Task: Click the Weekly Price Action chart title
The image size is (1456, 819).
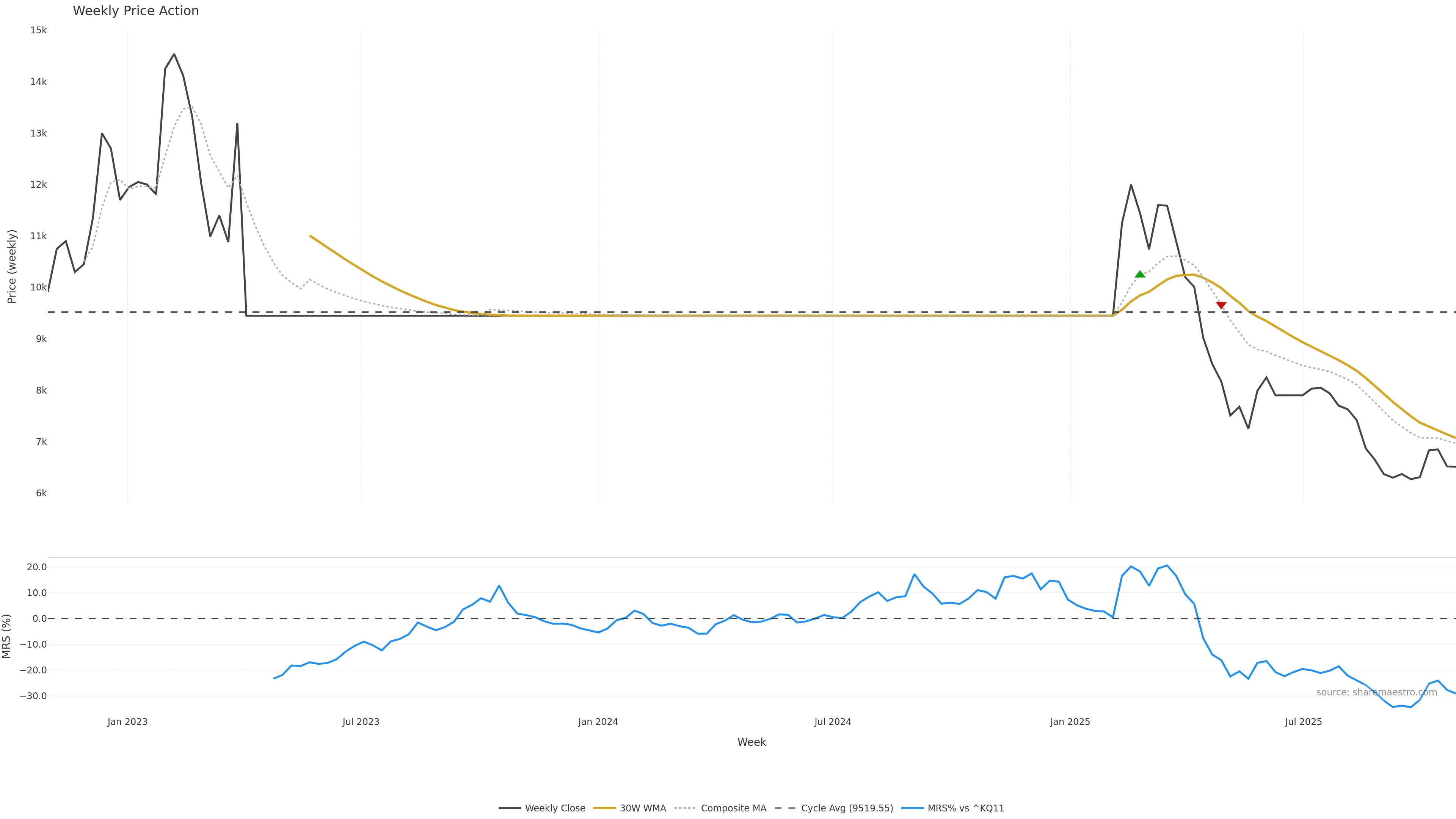Action: (x=136, y=11)
